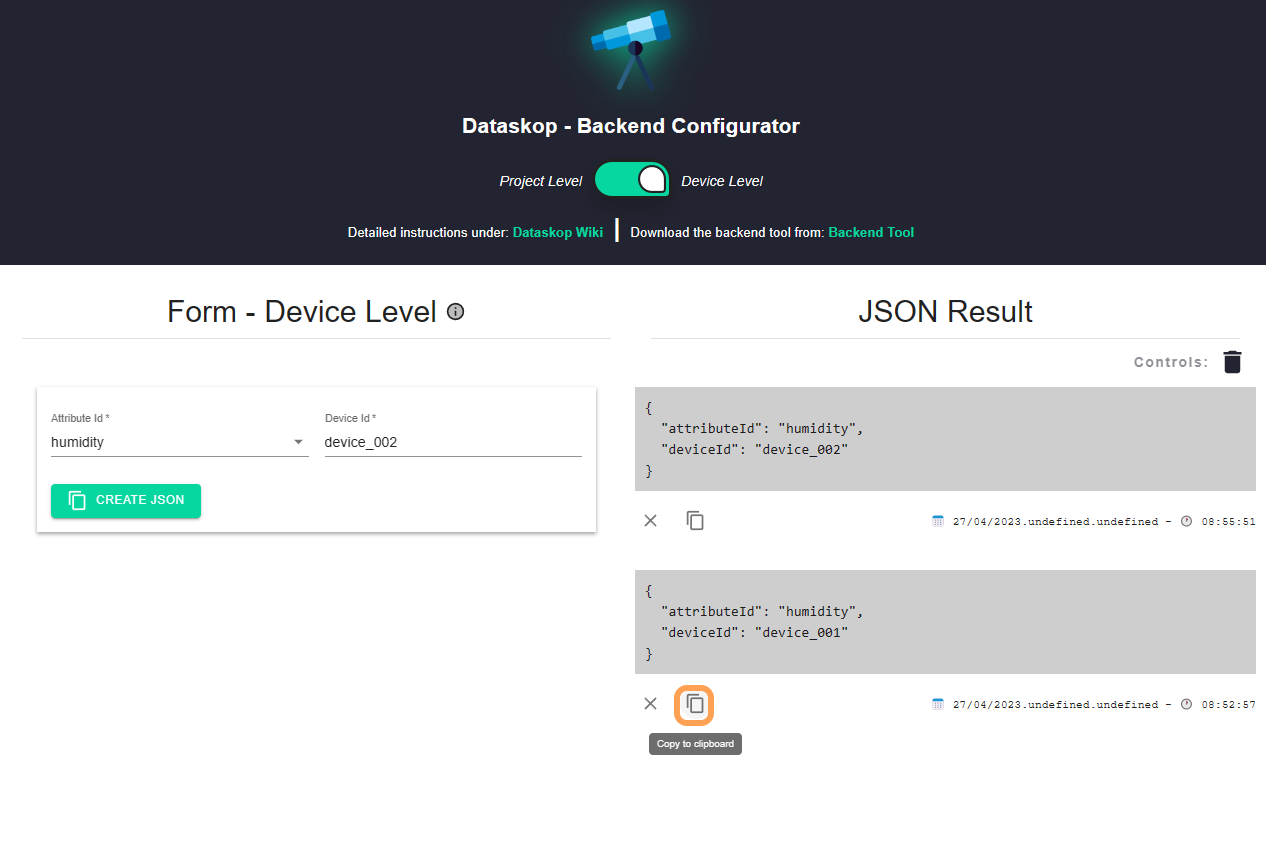This screenshot has height=853, width=1266.
Task: Copy the device_001 JSON to clipboard
Action: (695, 704)
